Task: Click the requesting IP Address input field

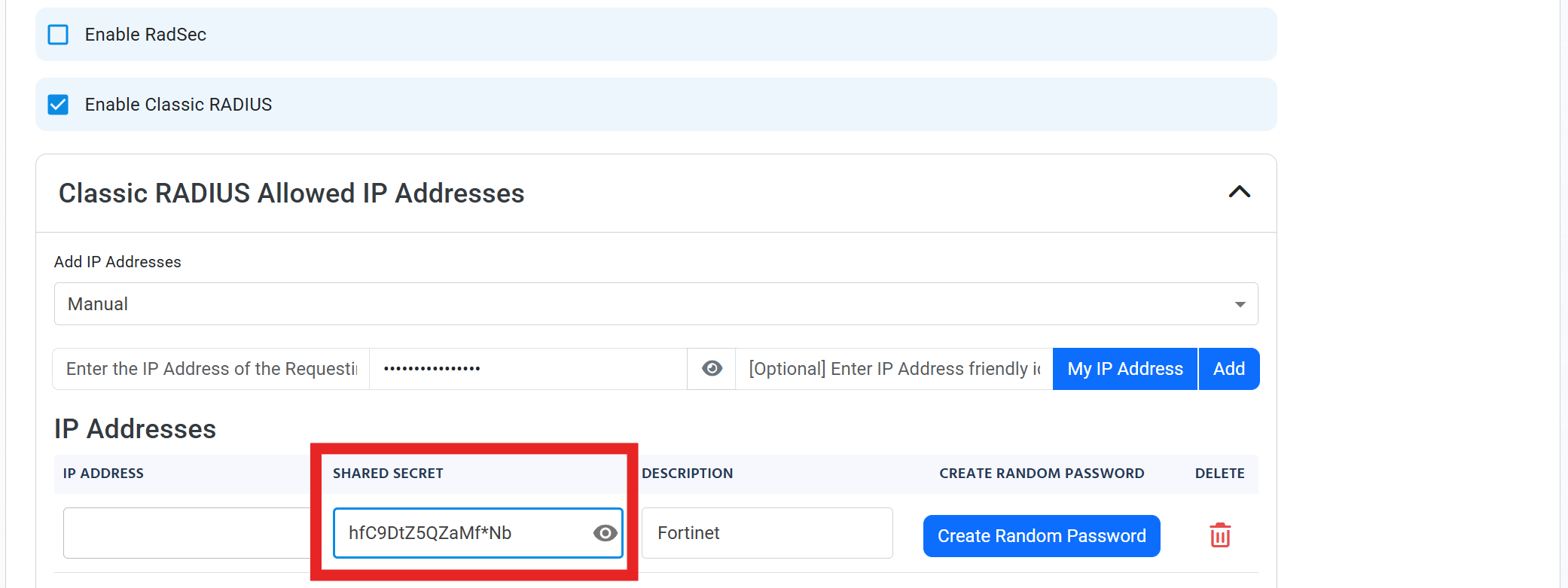Action: [209, 368]
